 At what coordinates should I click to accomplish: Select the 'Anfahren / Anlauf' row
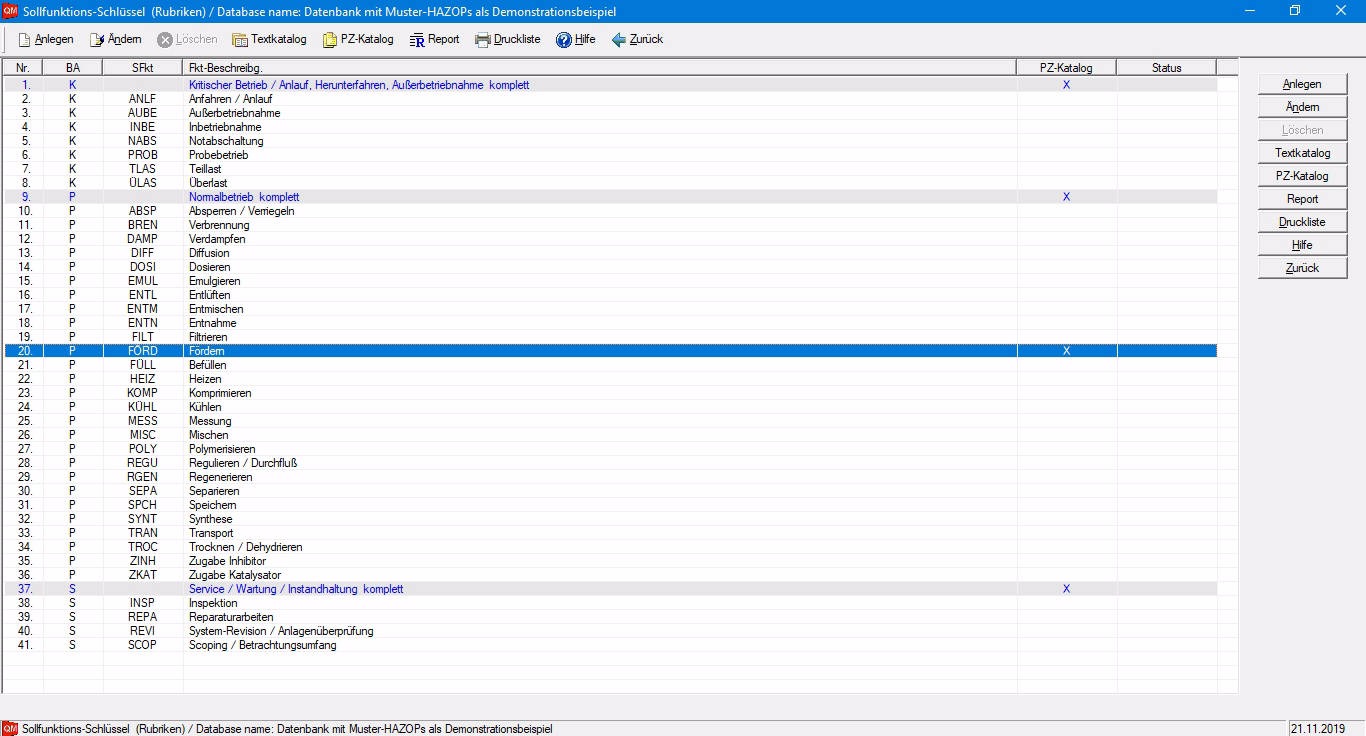point(610,99)
